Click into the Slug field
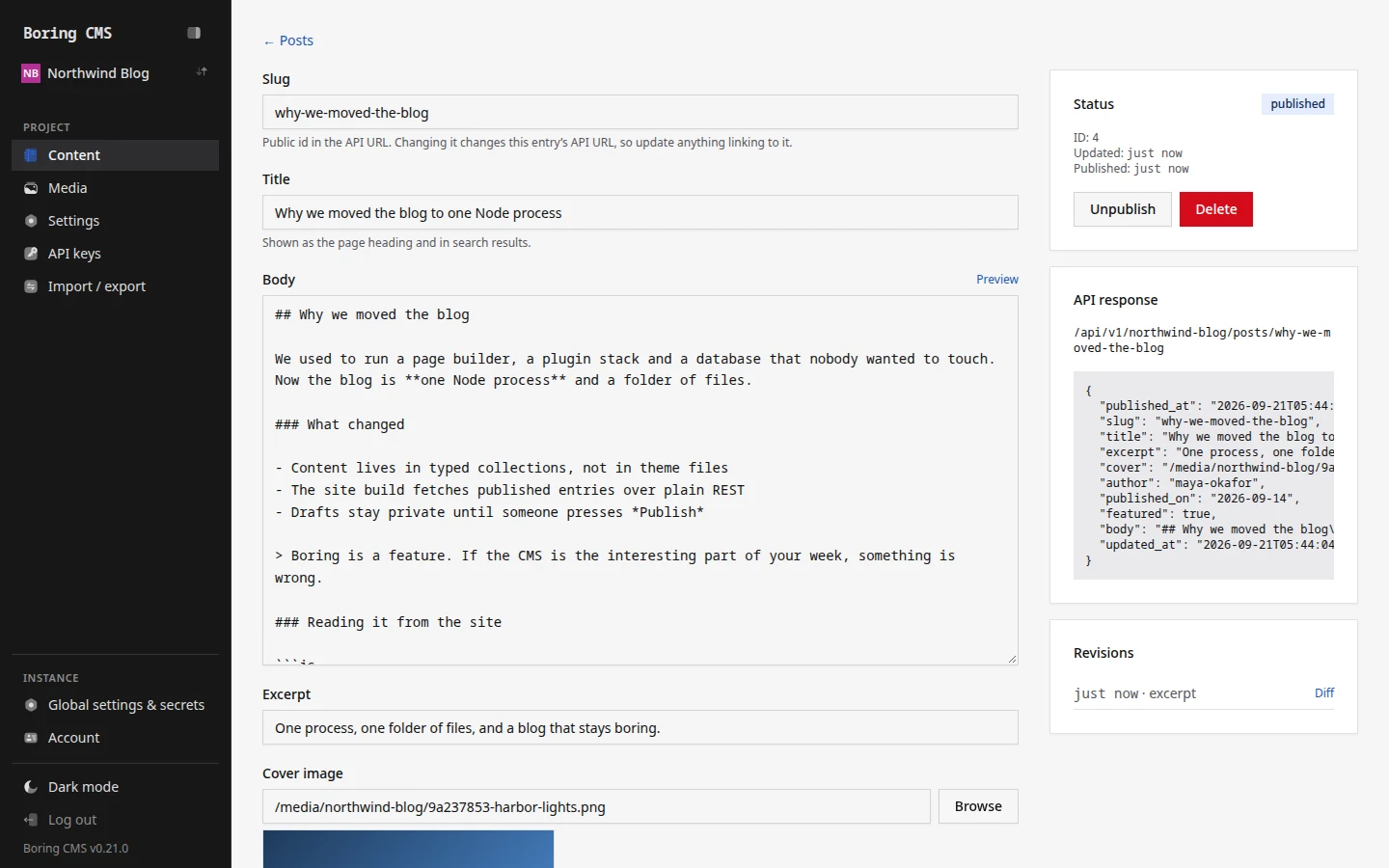 point(640,112)
